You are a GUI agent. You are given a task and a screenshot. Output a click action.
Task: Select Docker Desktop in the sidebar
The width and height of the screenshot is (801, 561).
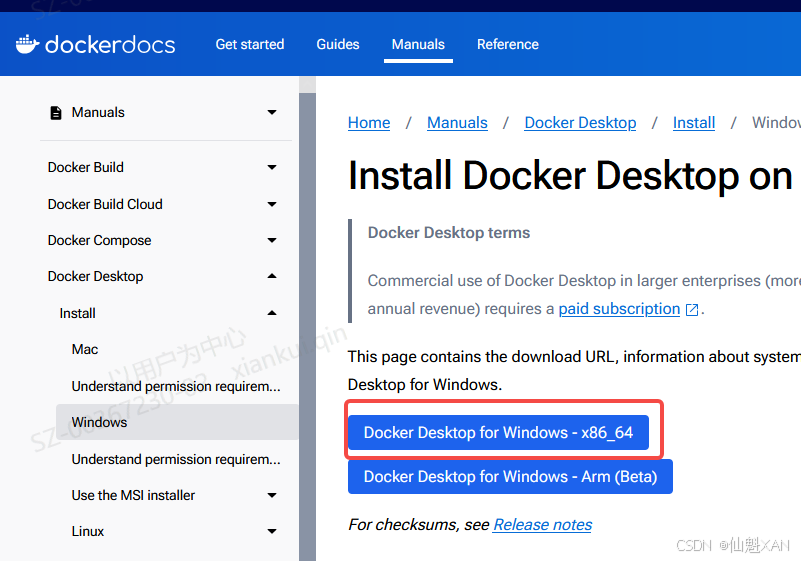pyautogui.click(x=96, y=276)
